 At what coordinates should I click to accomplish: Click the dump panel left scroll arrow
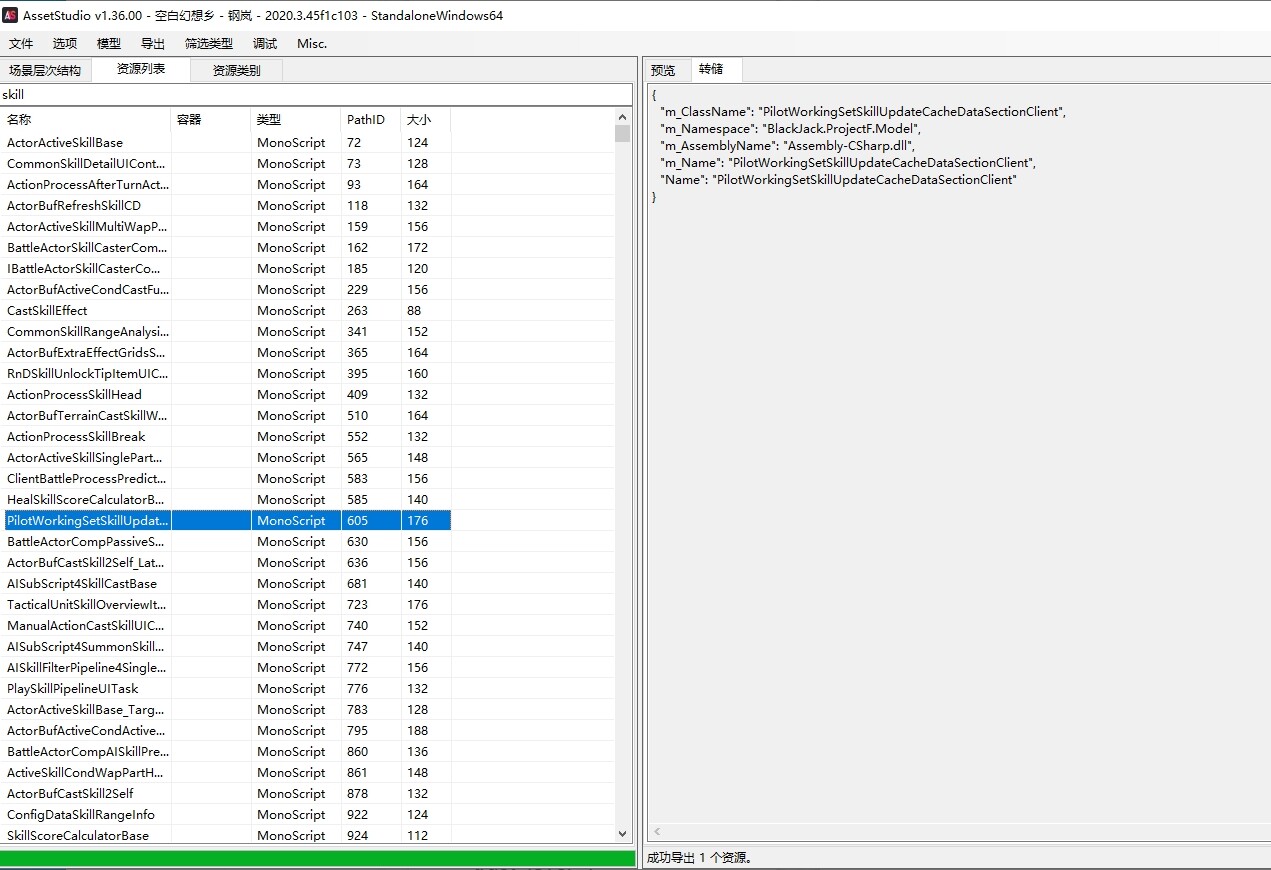pyautogui.click(x=657, y=832)
